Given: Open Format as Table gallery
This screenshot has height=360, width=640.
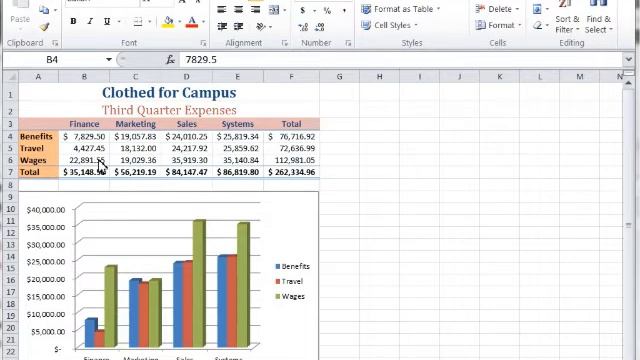Looking at the screenshot, I should coord(400,9).
